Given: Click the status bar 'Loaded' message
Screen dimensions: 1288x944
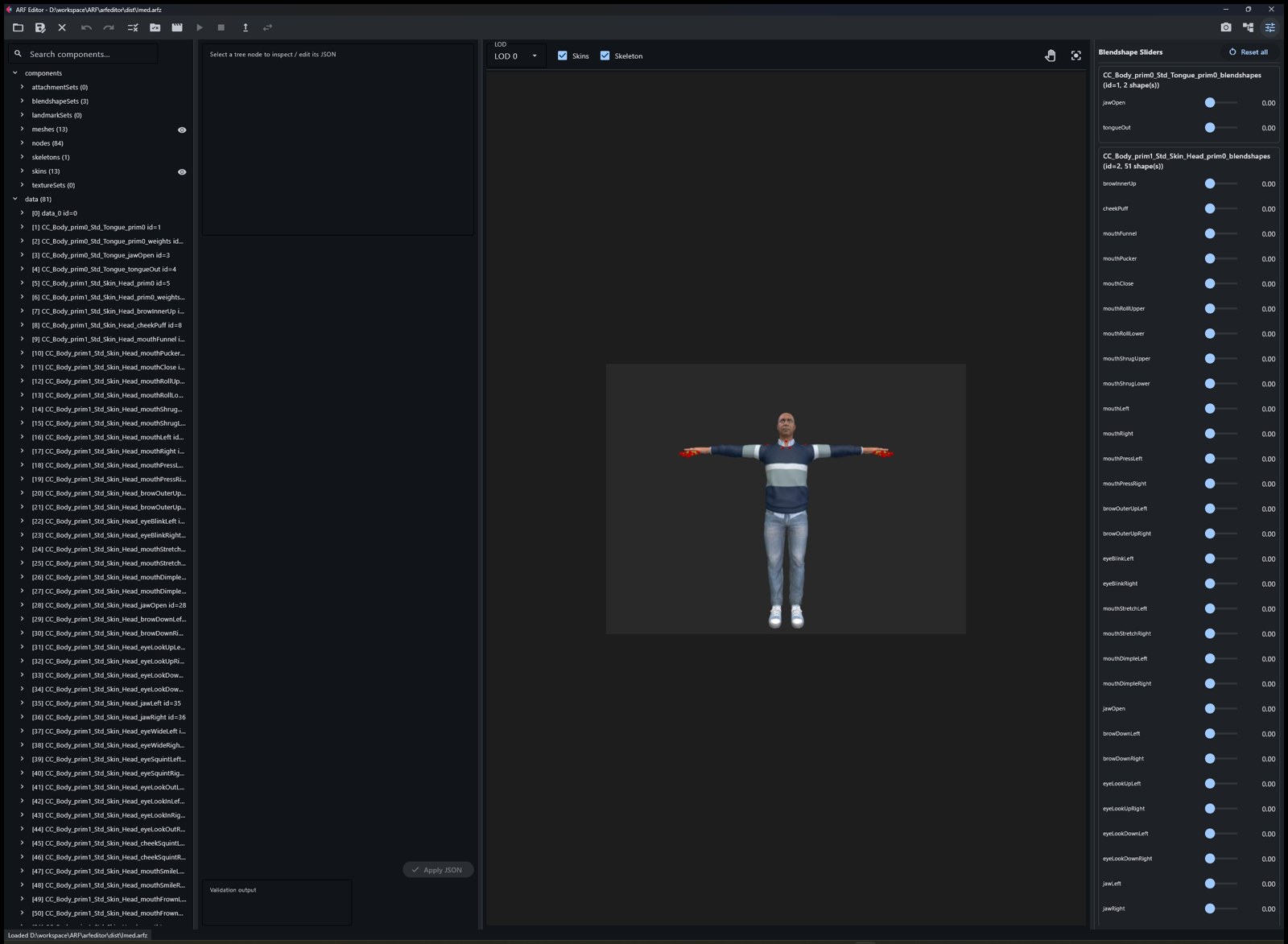Looking at the screenshot, I should pyautogui.click(x=77, y=935).
